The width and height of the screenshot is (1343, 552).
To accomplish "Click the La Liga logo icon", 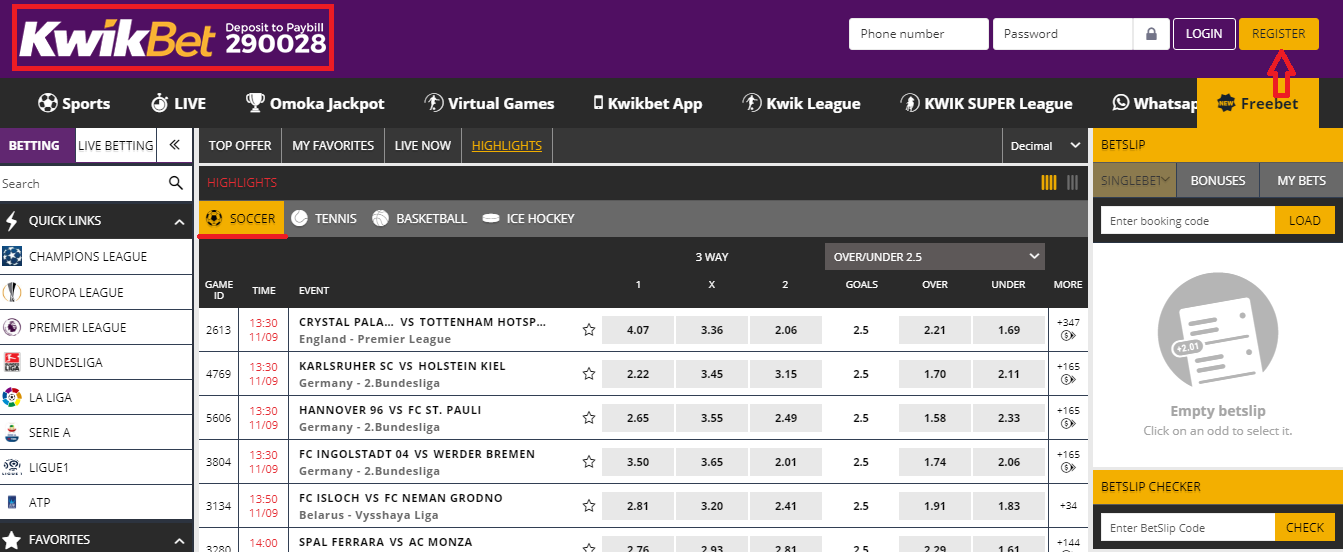I will 12,397.
